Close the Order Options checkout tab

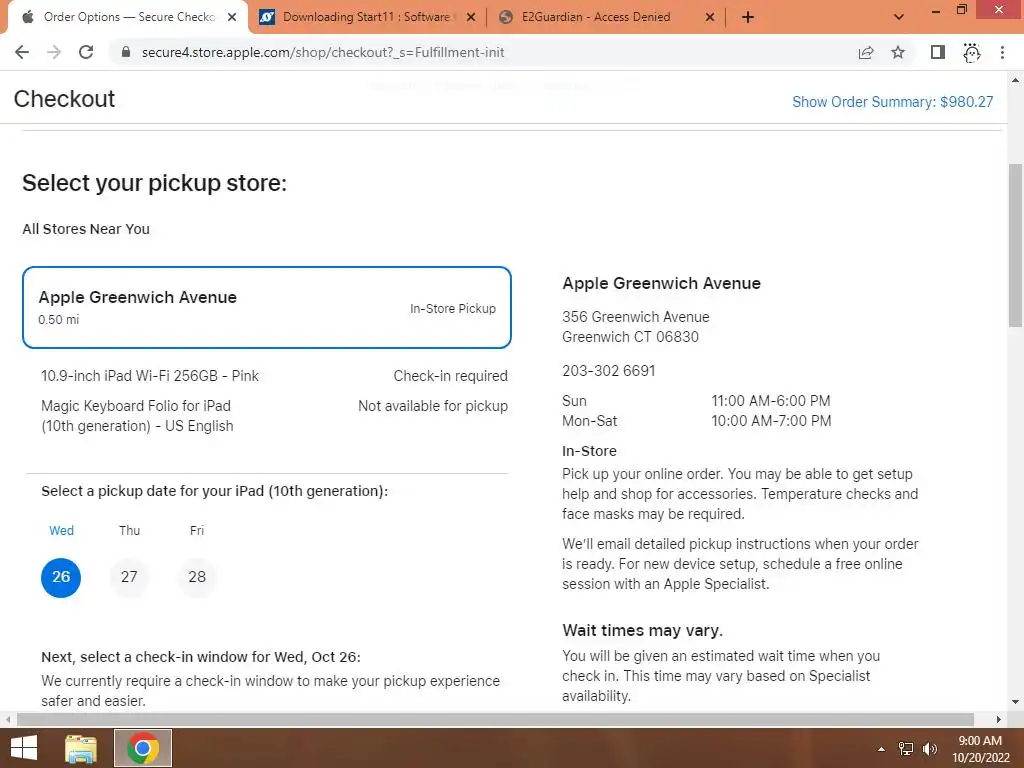click(x=232, y=17)
